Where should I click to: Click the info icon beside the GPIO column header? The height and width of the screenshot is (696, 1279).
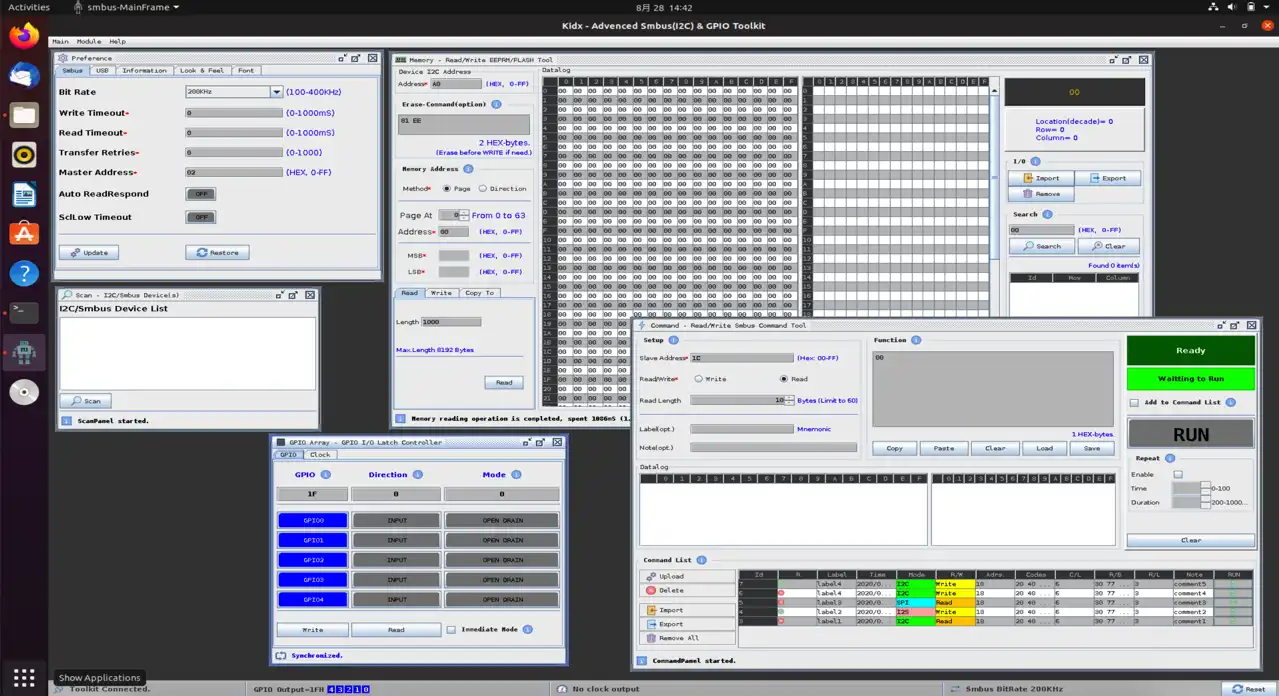(325, 475)
